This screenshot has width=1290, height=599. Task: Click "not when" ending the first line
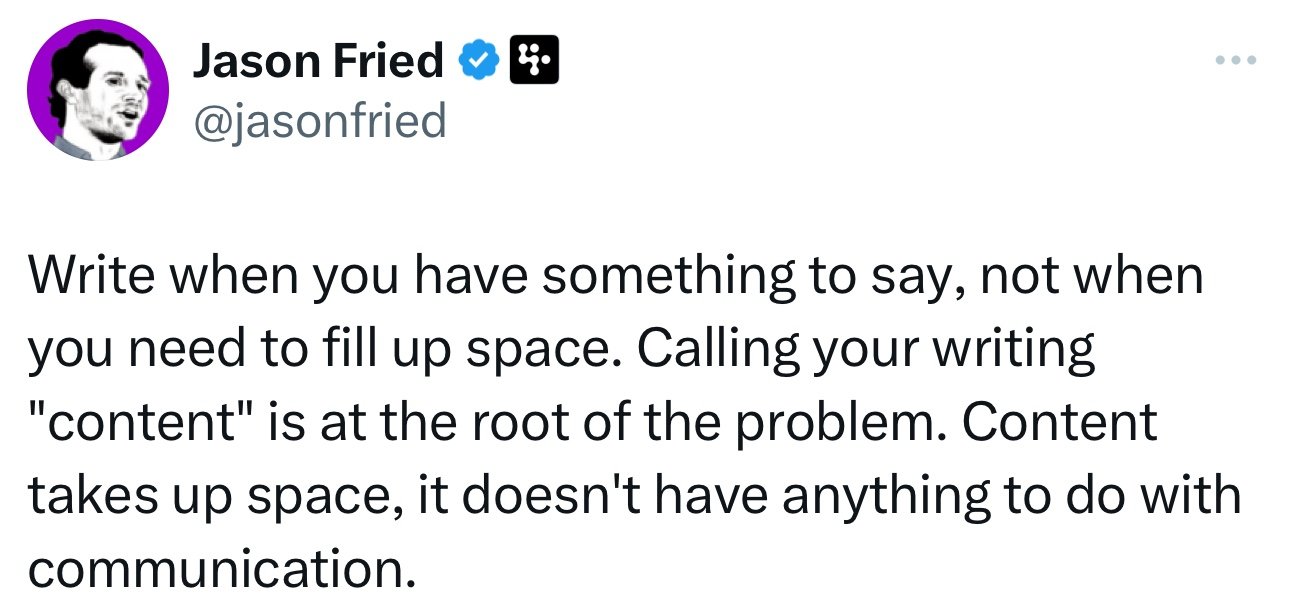[1092, 276]
